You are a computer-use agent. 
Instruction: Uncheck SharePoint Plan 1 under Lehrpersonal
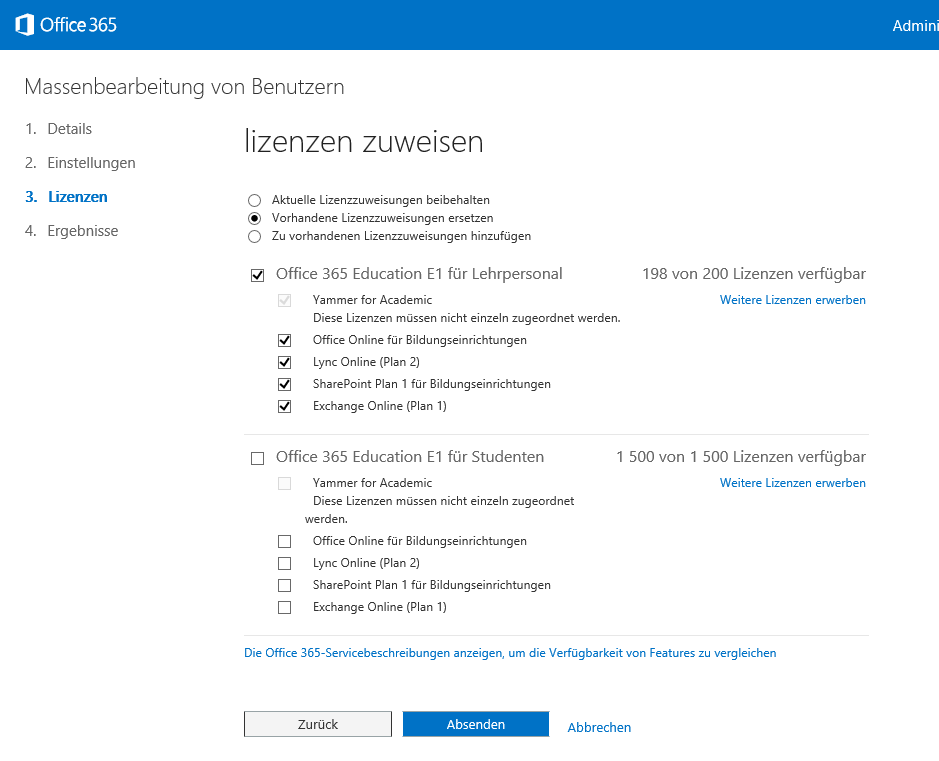click(285, 384)
